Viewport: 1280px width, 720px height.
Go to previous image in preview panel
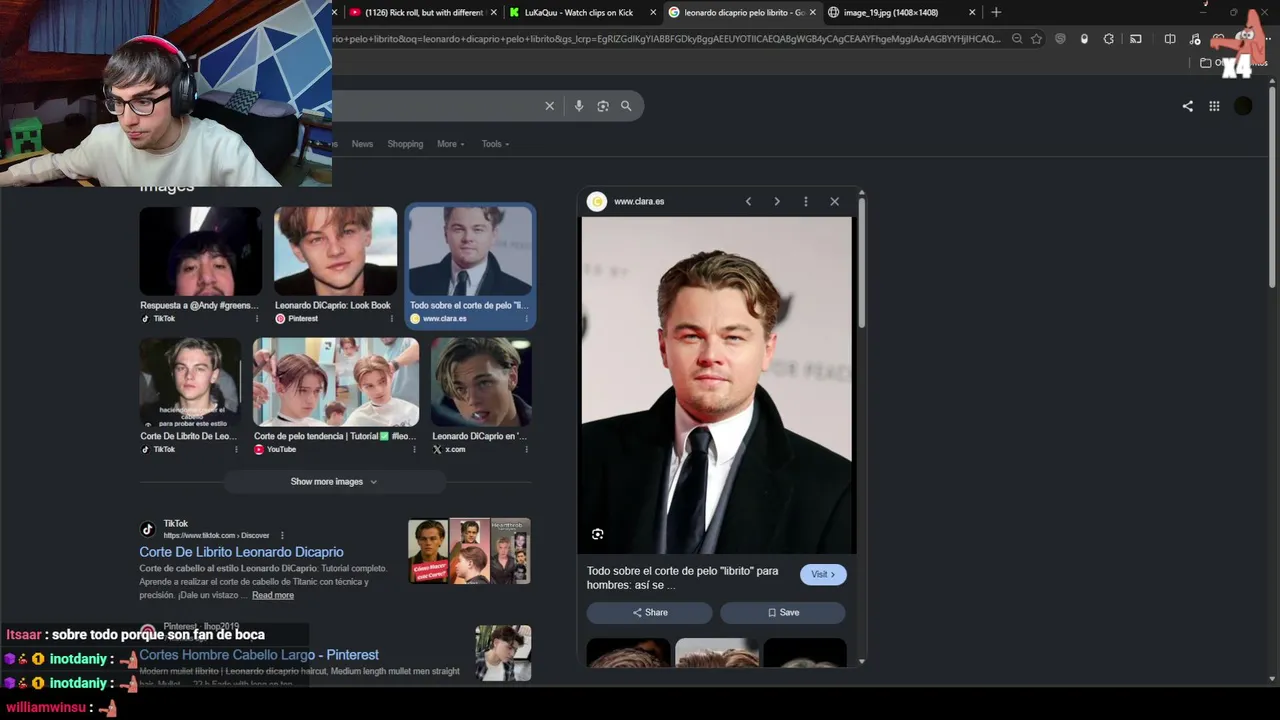click(x=748, y=201)
